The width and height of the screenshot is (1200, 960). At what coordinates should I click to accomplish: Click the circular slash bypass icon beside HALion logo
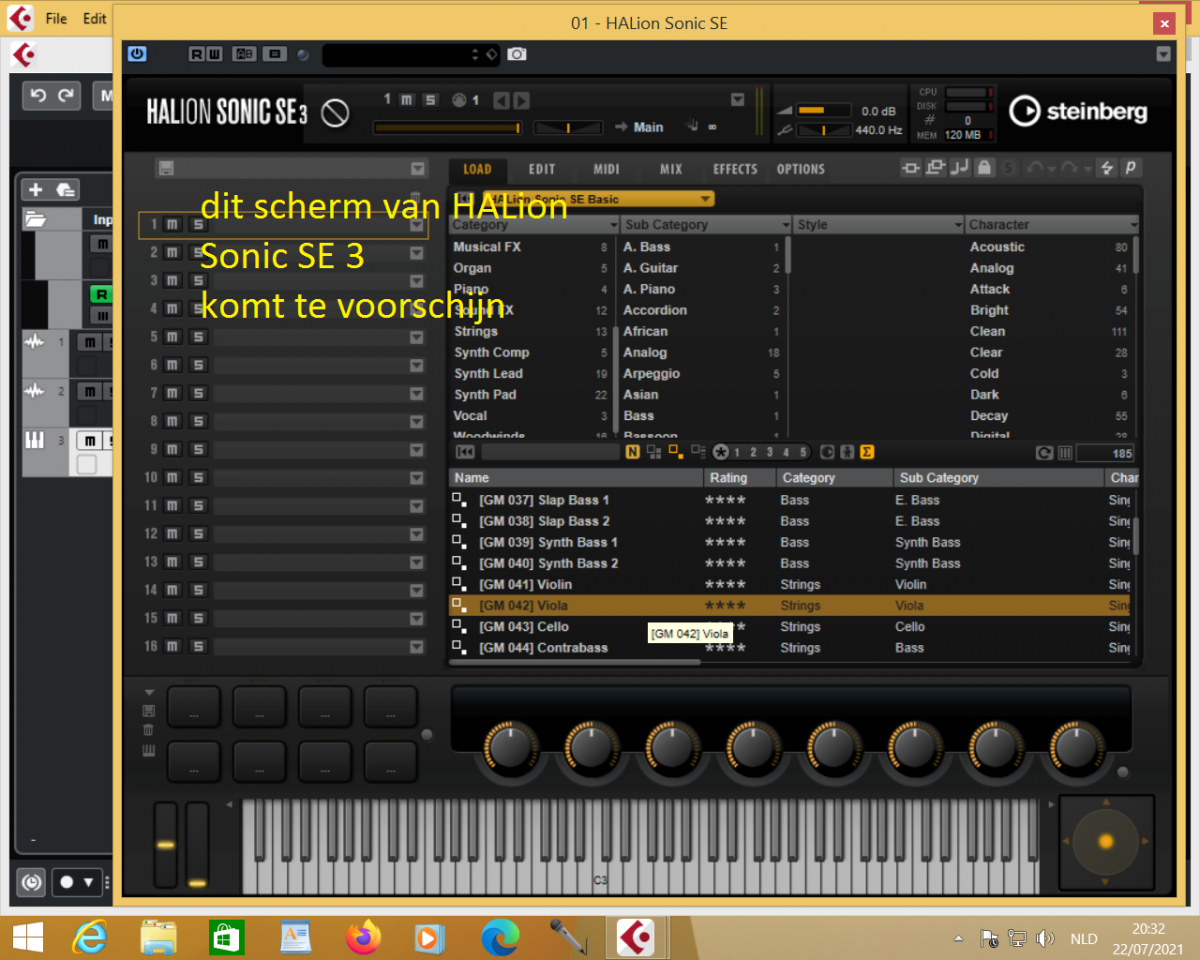pos(334,113)
